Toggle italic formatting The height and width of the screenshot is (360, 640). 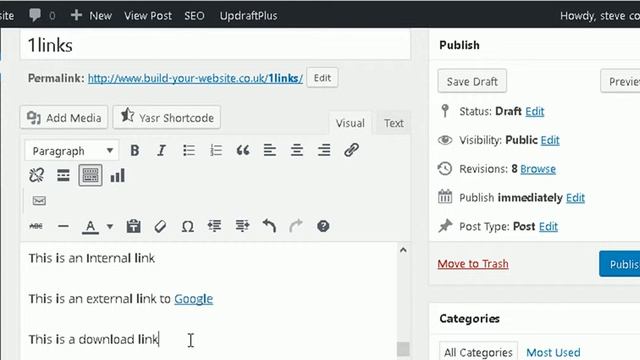[161, 151]
